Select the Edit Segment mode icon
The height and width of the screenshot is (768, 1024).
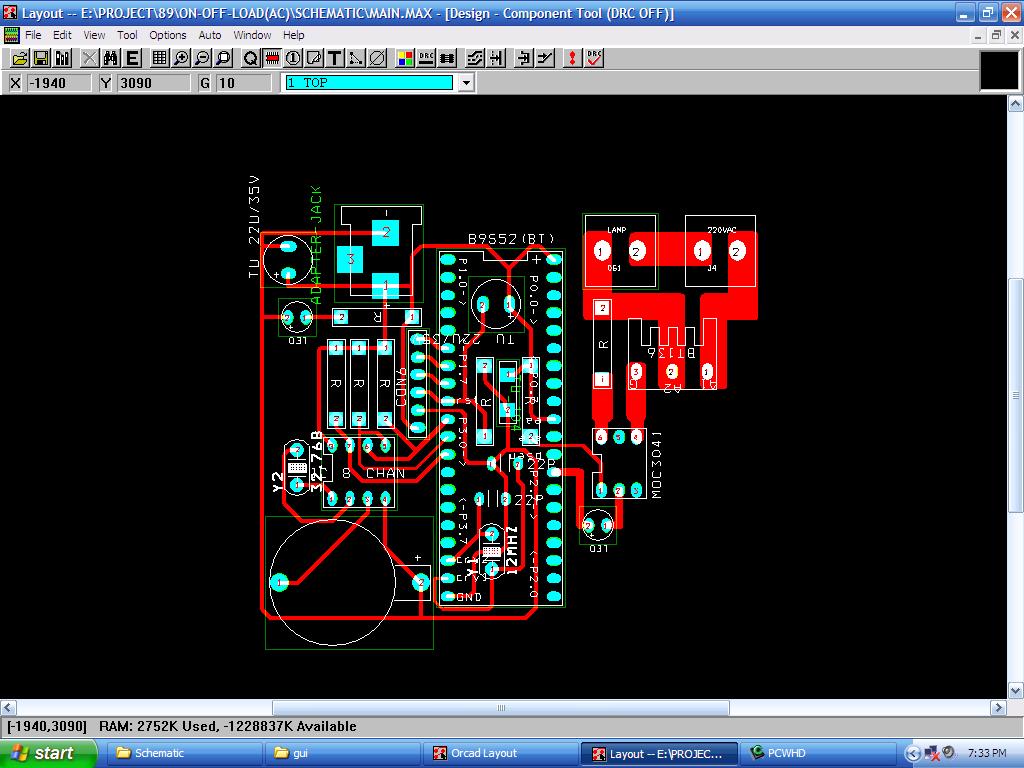[x=524, y=59]
